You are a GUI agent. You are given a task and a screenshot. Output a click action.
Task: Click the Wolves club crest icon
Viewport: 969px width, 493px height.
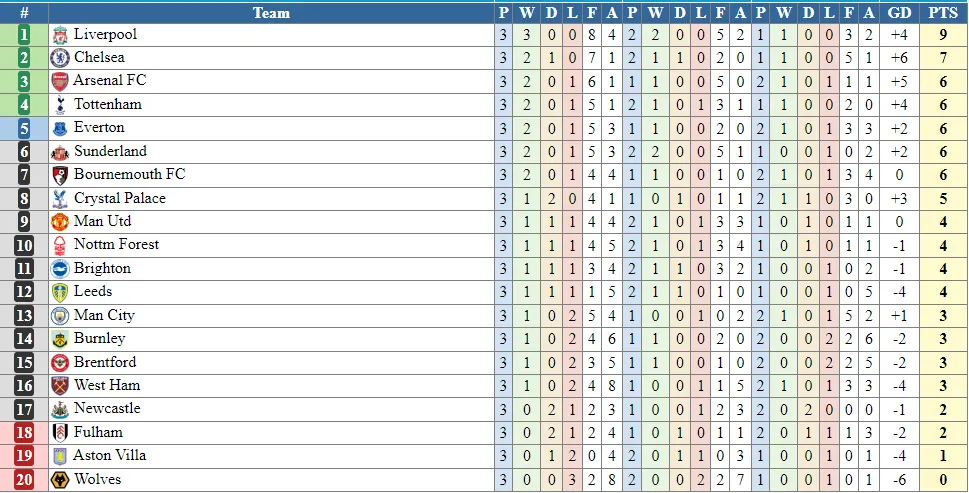(60, 480)
